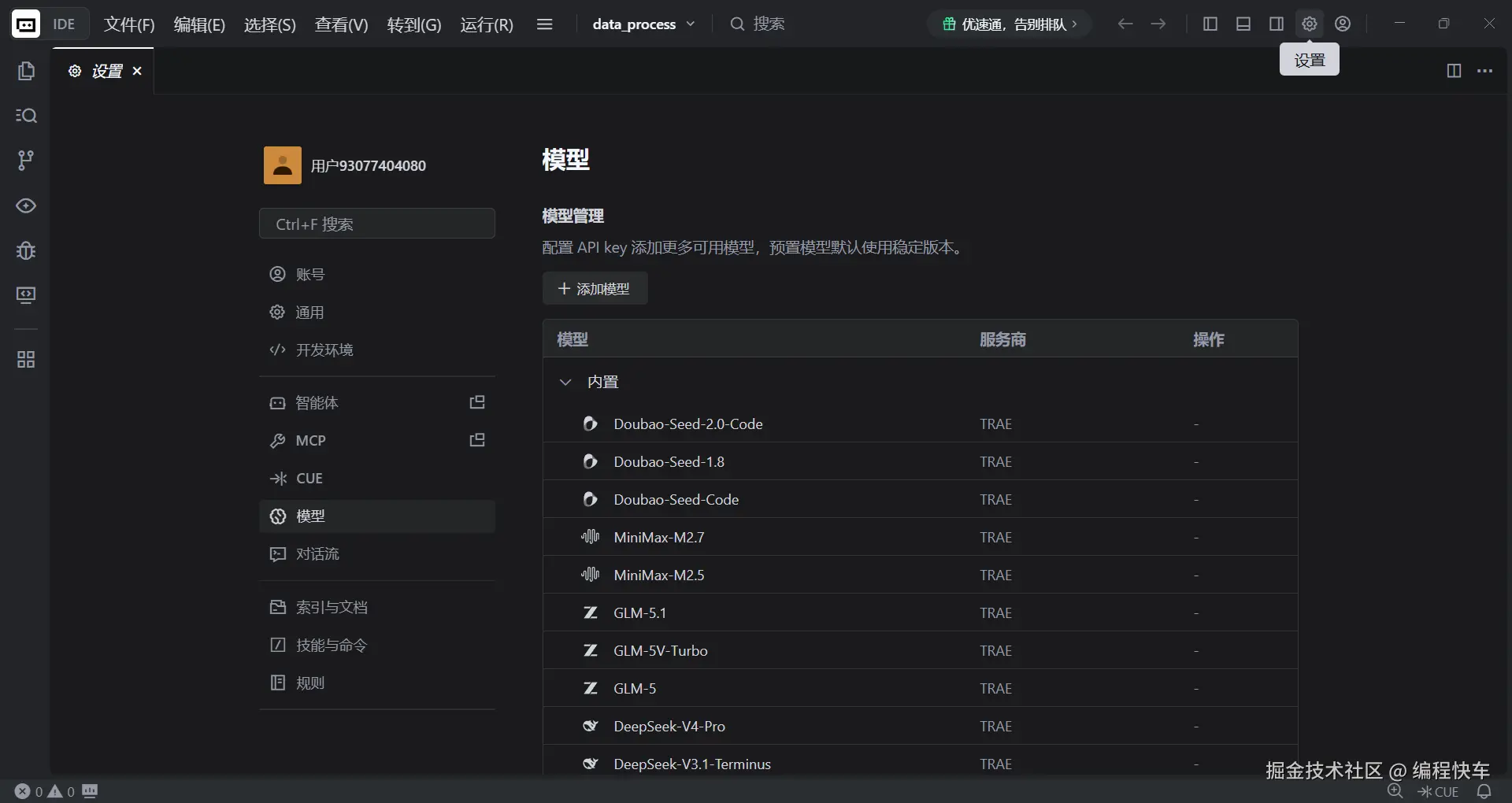Click the title bar 搜索 box
Screen dimensions: 1512x803
pos(758,24)
